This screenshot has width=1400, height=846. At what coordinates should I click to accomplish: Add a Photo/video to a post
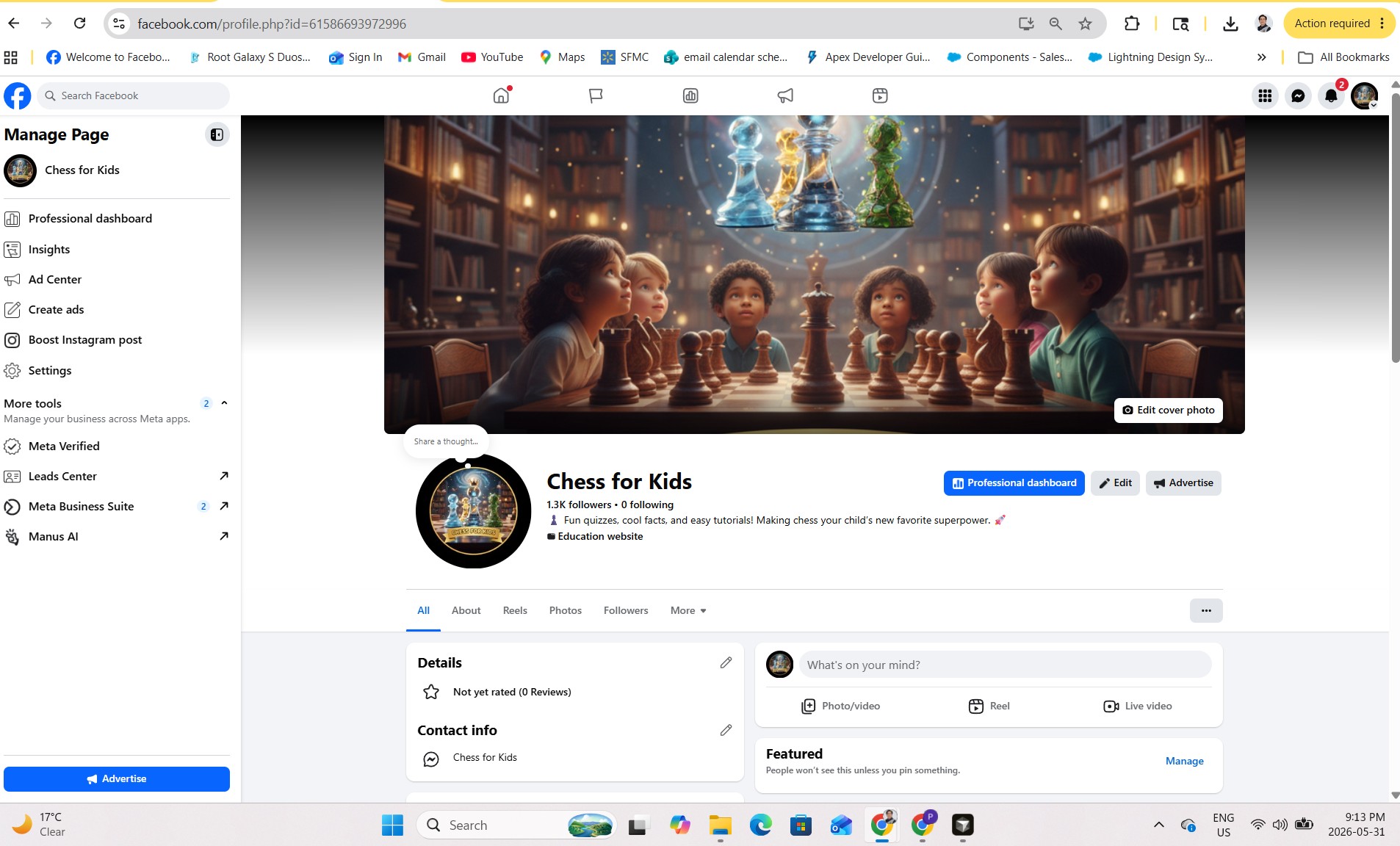tap(840, 706)
